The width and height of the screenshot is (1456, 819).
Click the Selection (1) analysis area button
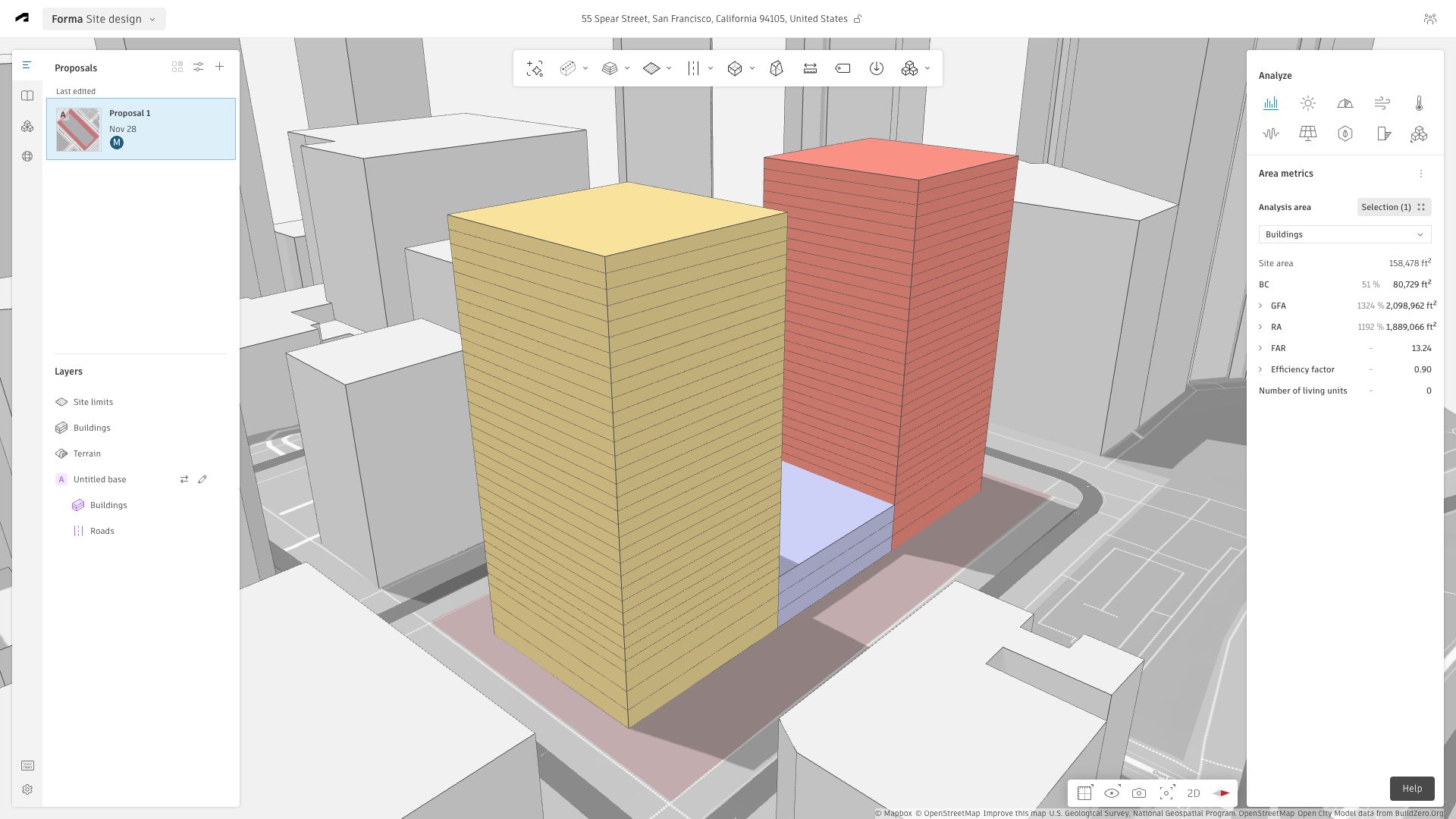point(1393,207)
